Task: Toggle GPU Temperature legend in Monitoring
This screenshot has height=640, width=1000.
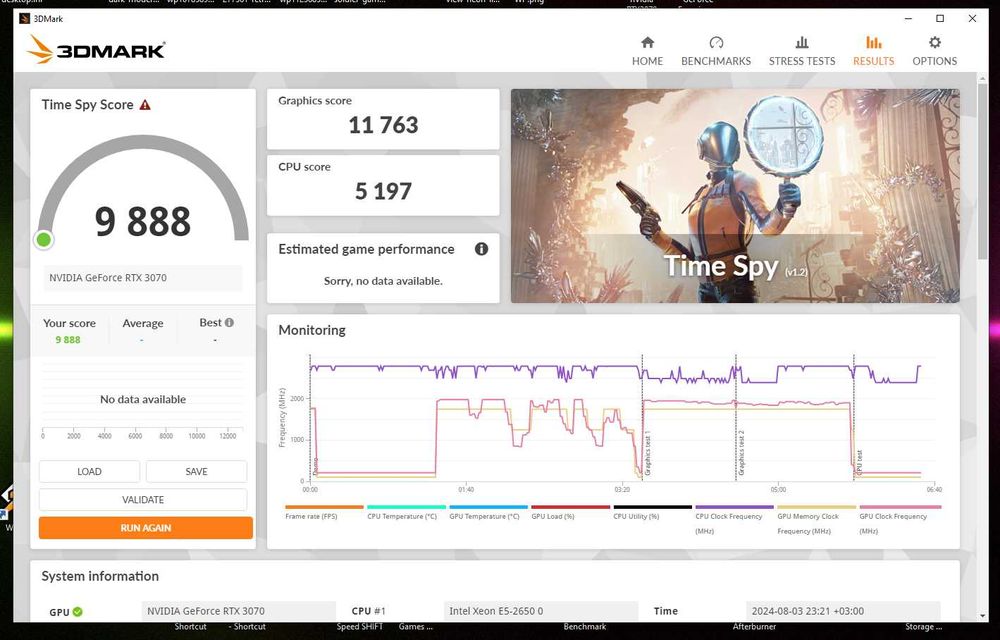Action: (x=489, y=514)
